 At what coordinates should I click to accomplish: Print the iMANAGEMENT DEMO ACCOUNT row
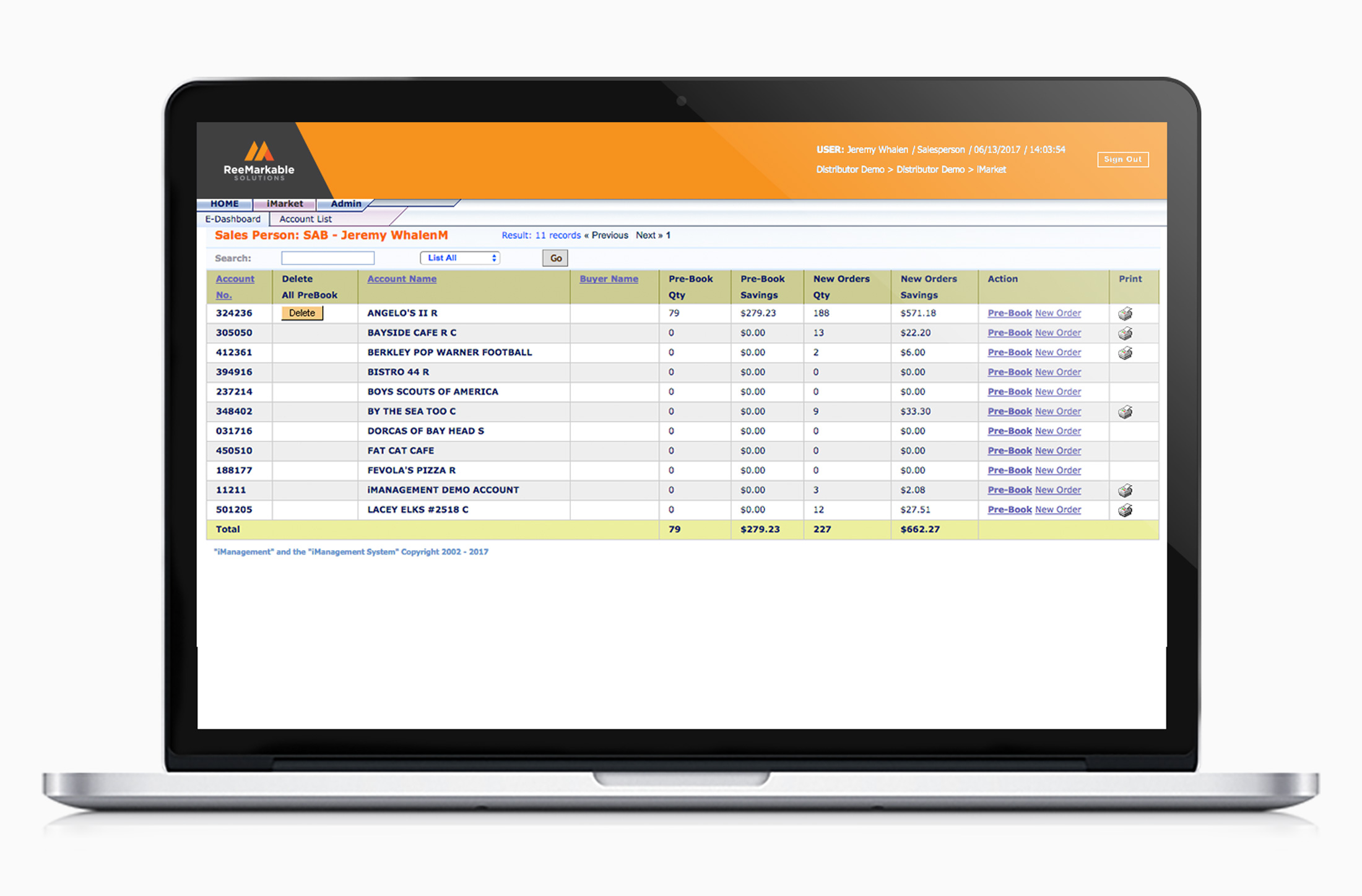(x=1125, y=491)
